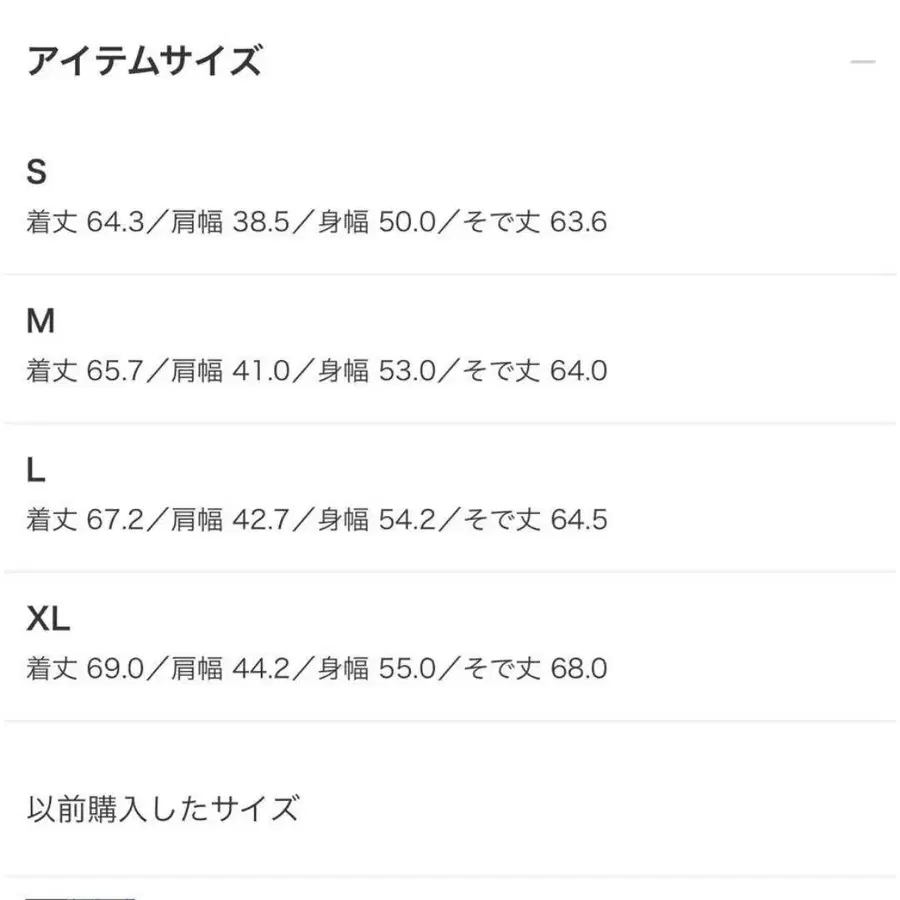Screen dimensions: 900x900
Task: Click the M size 肩幅 41.0 measurement
Action: [231, 371]
